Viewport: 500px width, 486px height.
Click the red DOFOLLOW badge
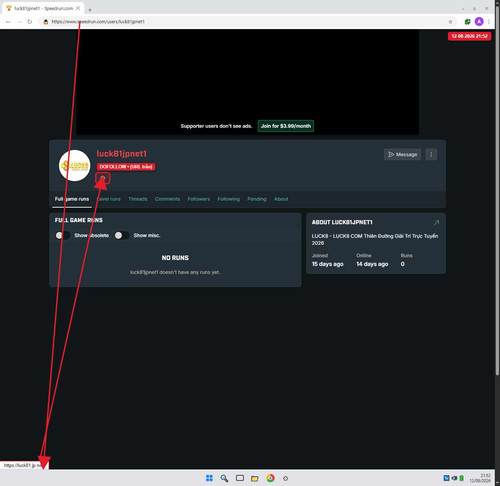[126, 166]
